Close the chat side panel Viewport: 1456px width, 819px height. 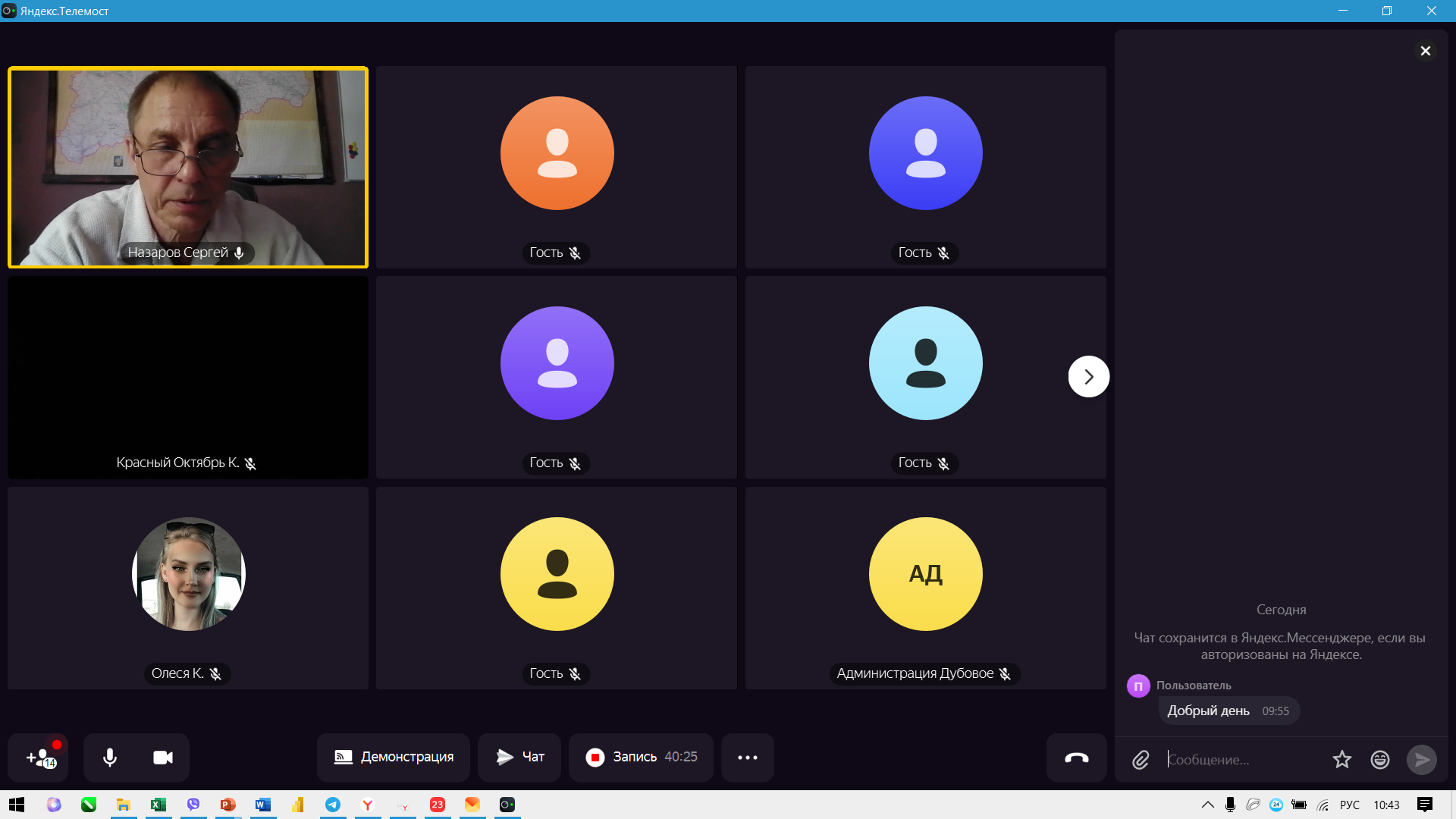1425,51
